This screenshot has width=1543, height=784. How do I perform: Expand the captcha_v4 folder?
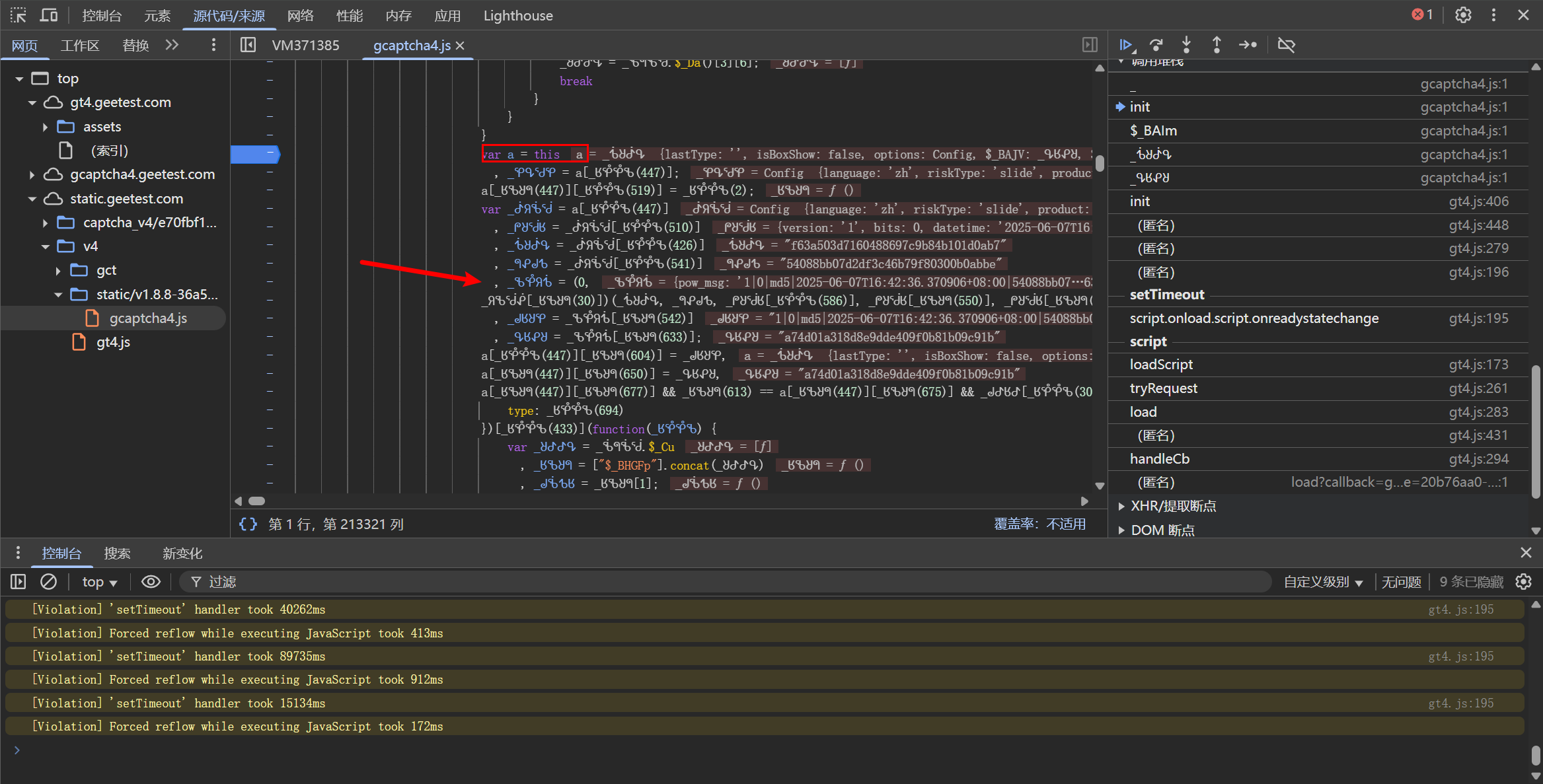(x=45, y=223)
